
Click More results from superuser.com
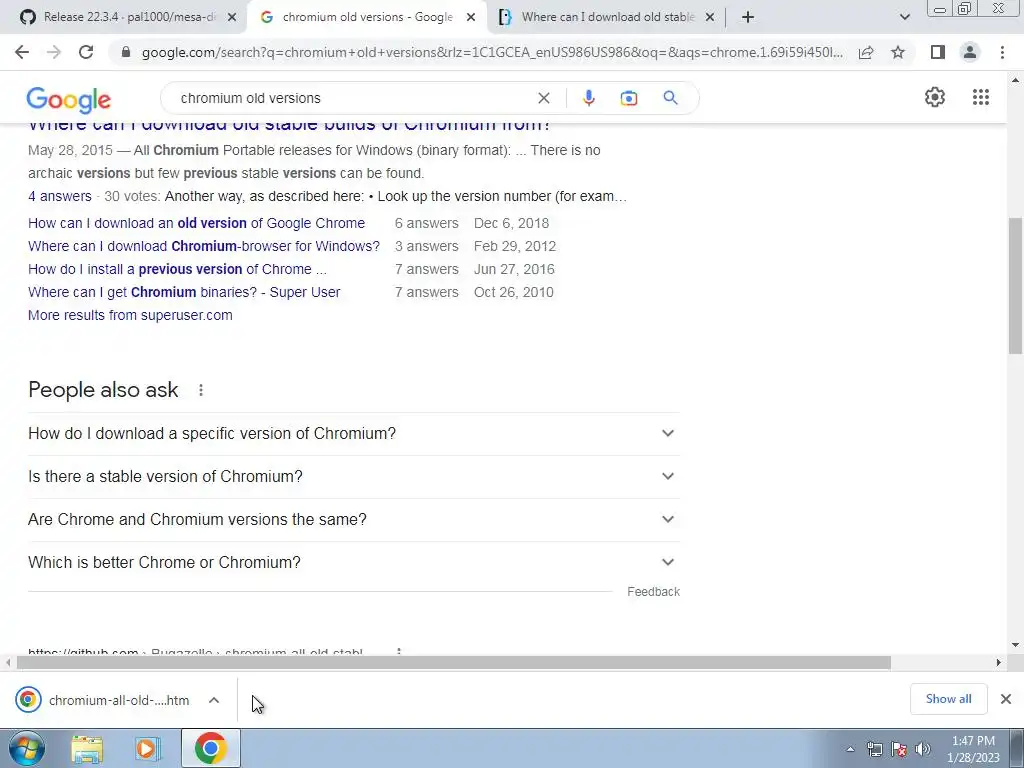pos(130,315)
